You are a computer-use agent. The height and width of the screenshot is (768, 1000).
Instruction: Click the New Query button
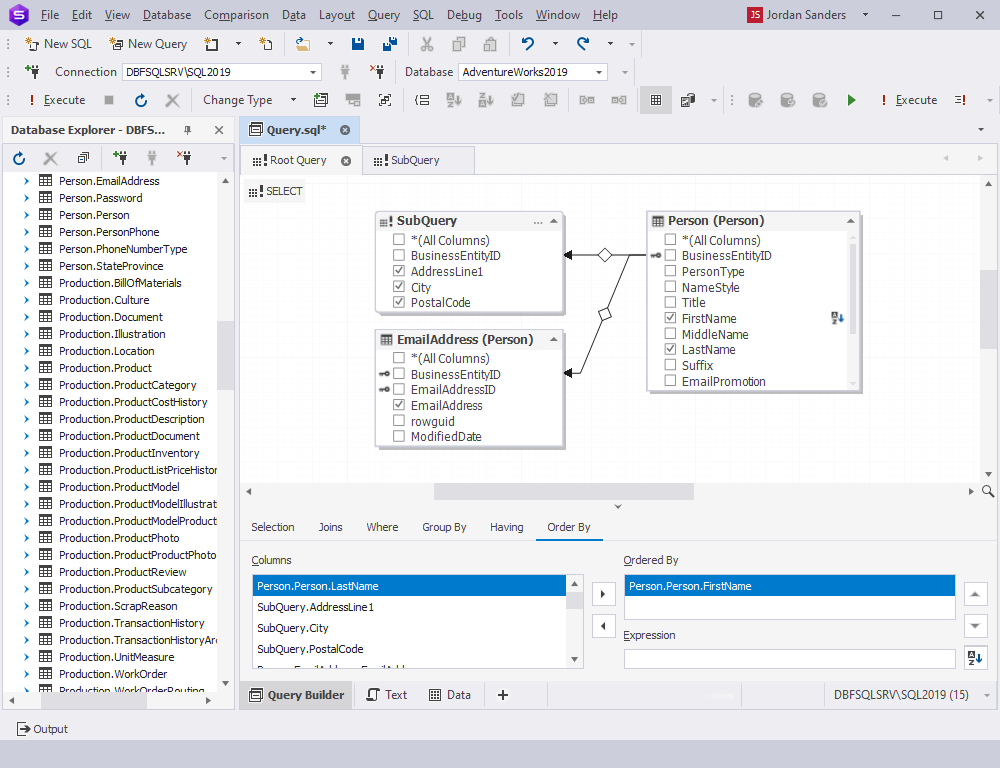point(148,44)
